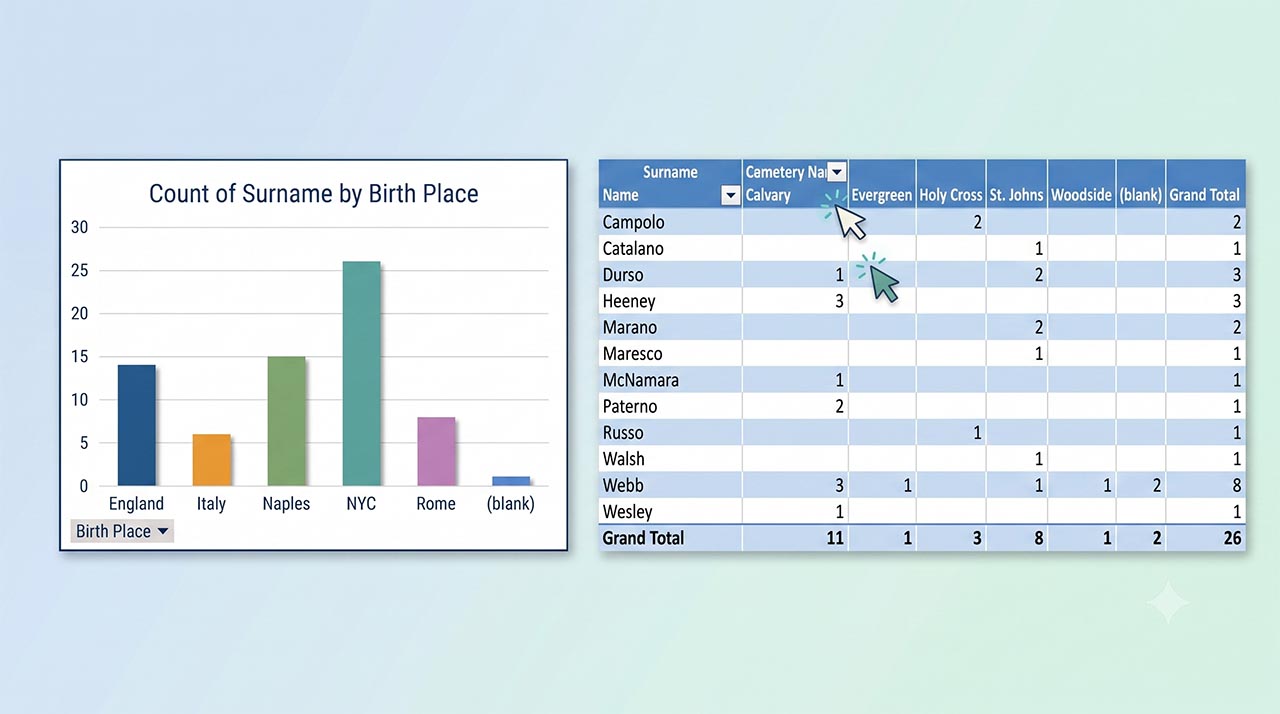This screenshot has height=714, width=1280.
Task: Select the purple Rome bar
Action: (x=436, y=451)
